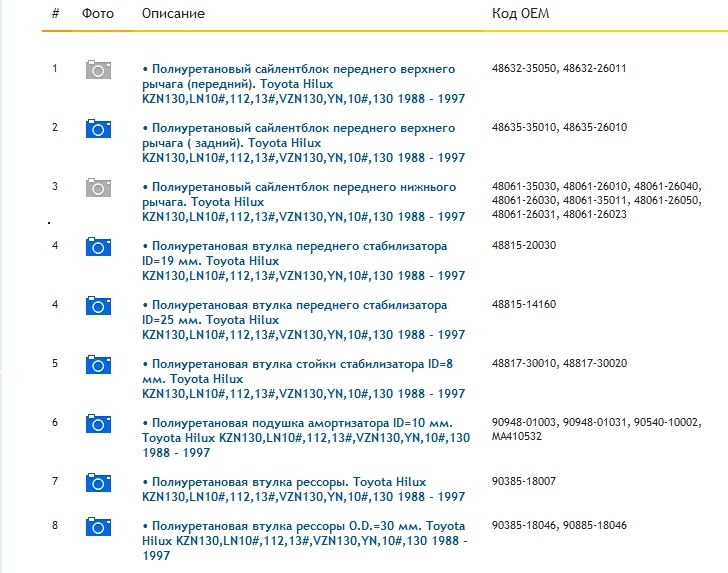Click the # column header
728x573 pixels.
tap(55, 13)
